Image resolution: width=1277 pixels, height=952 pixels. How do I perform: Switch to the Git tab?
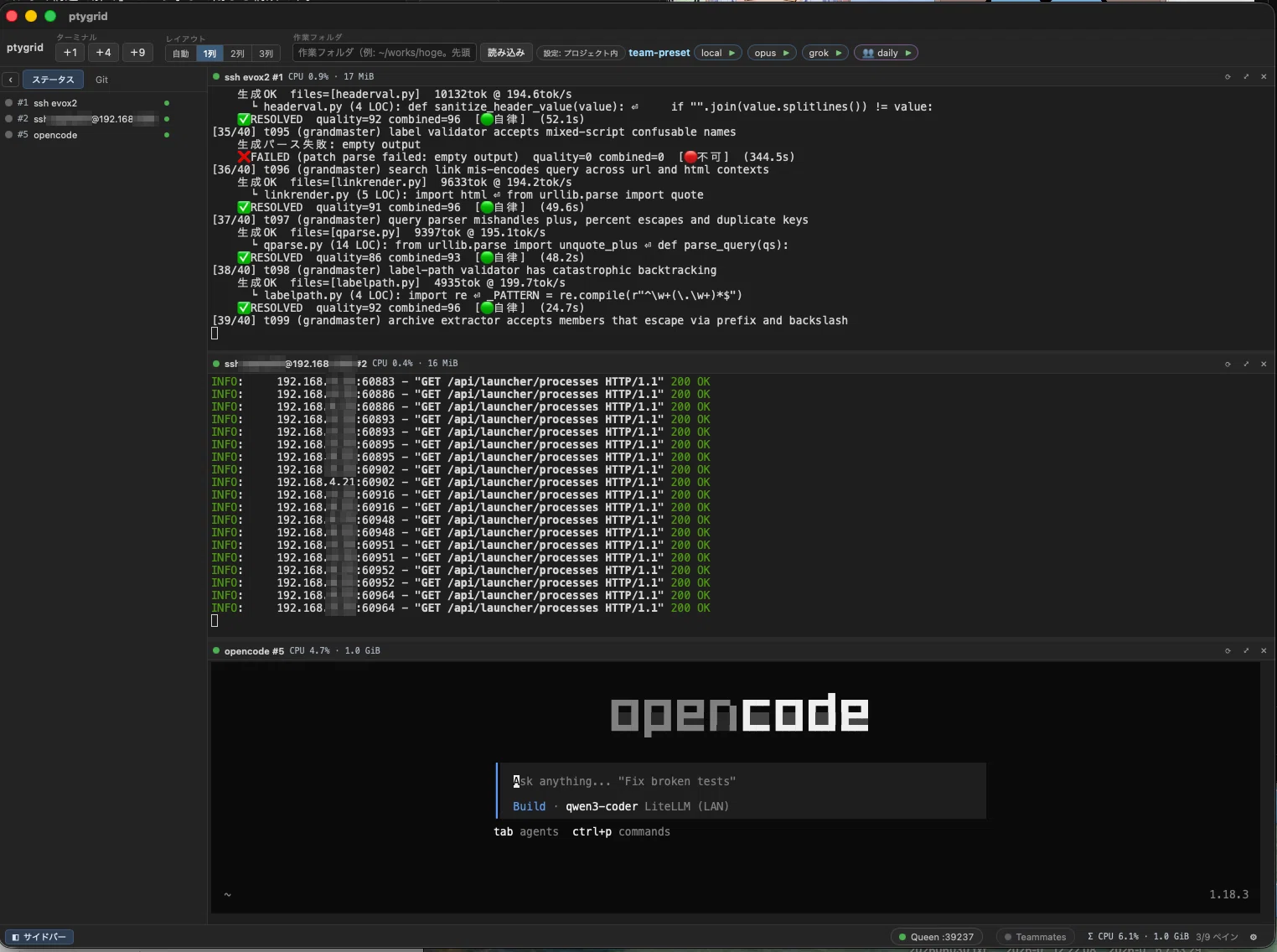pyautogui.click(x=101, y=80)
